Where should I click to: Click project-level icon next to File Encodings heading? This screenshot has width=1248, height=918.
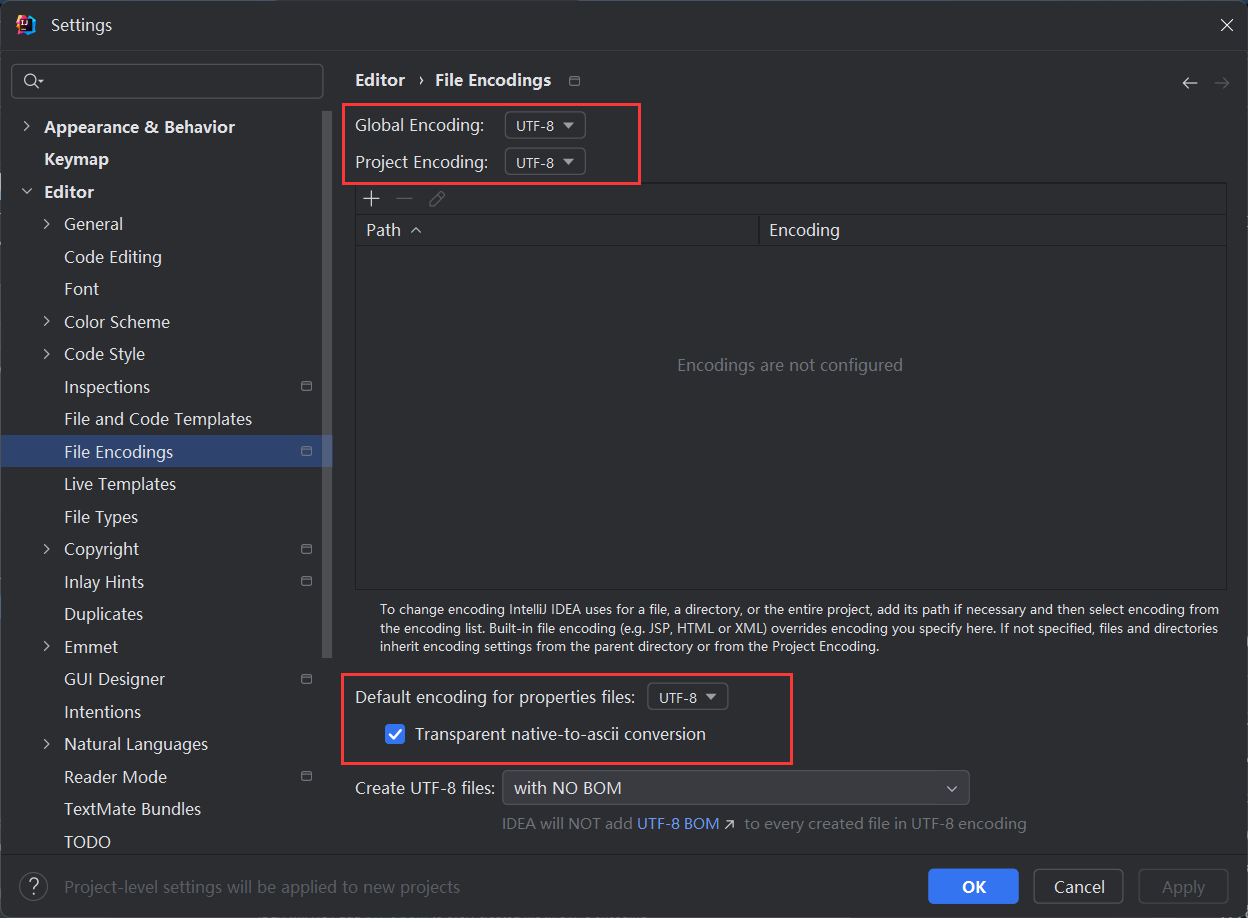574,81
